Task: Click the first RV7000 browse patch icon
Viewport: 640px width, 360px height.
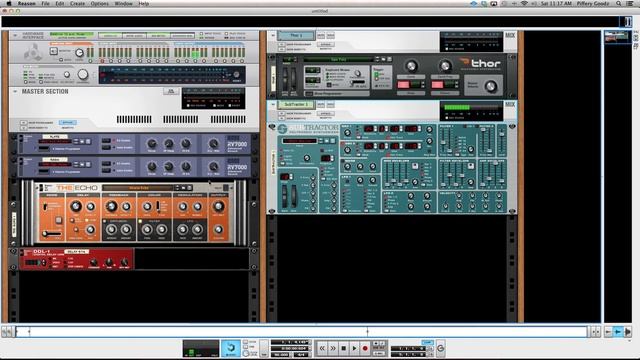Action: (x=82, y=141)
